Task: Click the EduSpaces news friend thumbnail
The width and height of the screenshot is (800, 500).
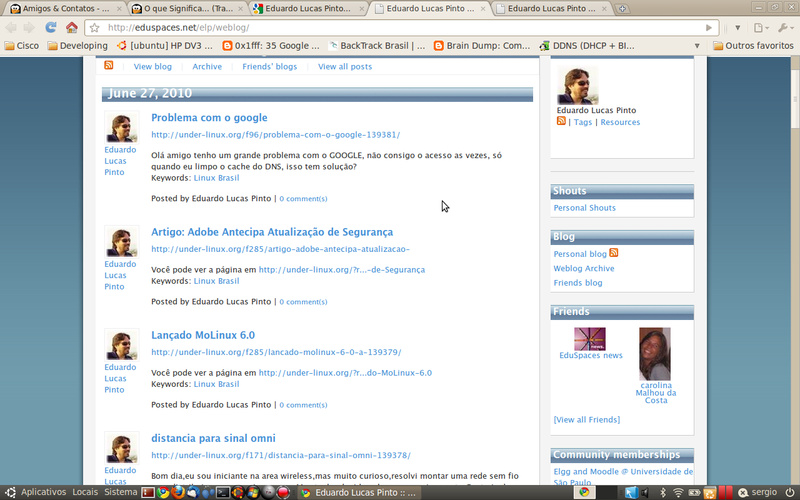Action: point(590,339)
